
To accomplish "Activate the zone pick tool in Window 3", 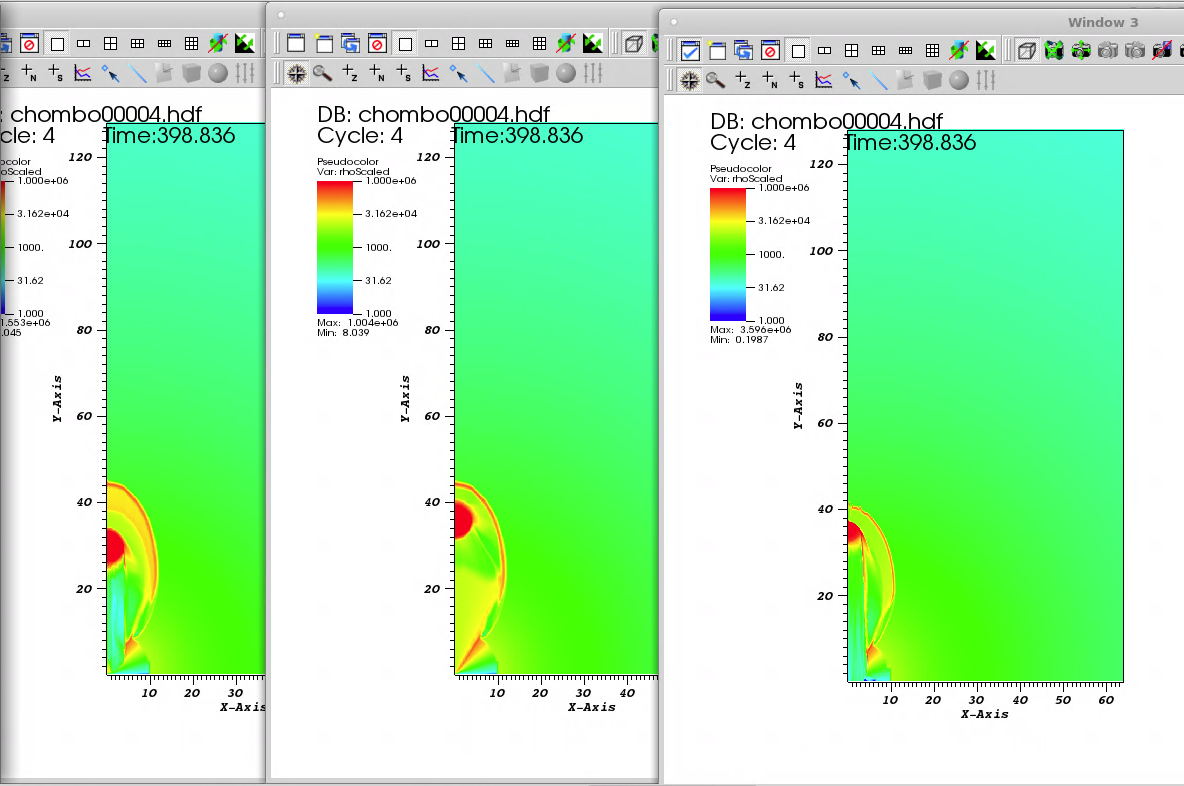I will click(743, 80).
